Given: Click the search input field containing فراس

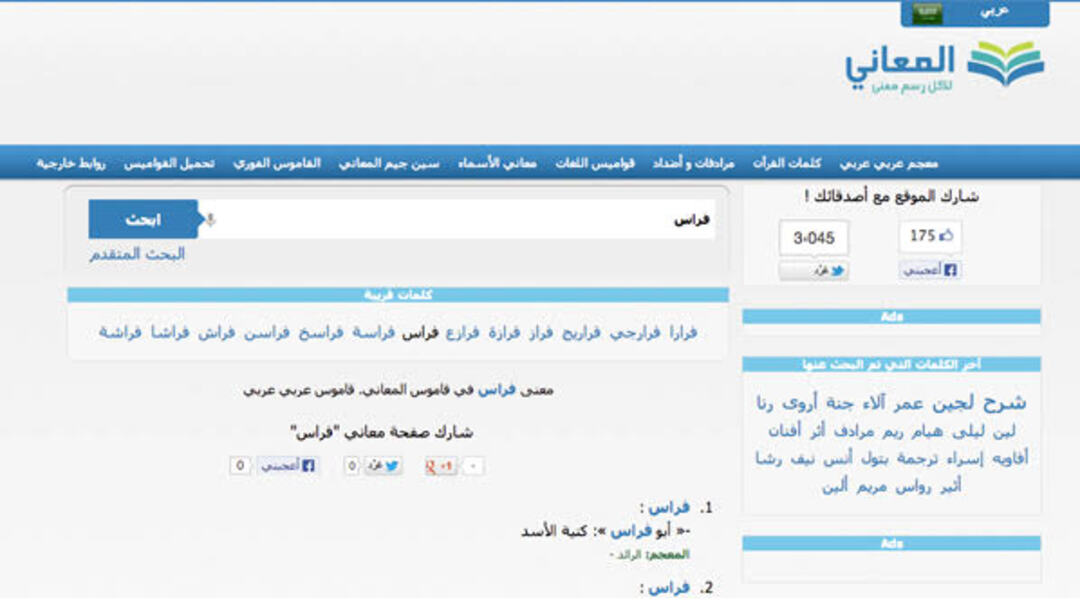Looking at the screenshot, I should [456, 220].
